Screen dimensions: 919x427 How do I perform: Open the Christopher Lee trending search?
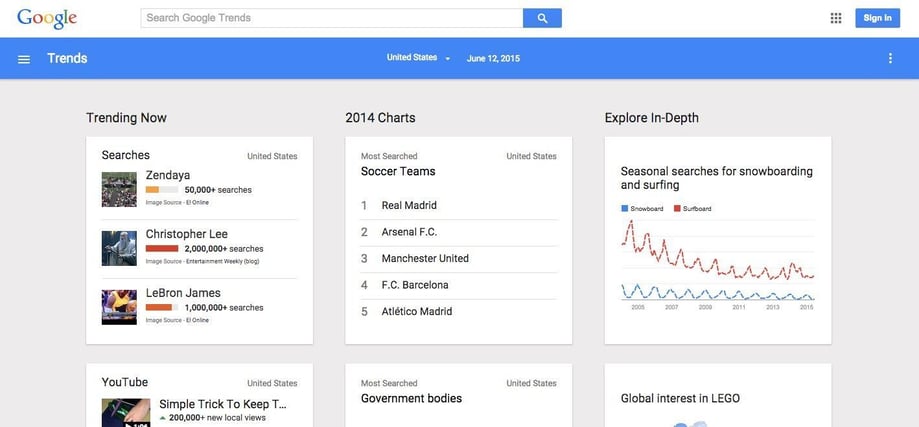(186, 234)
